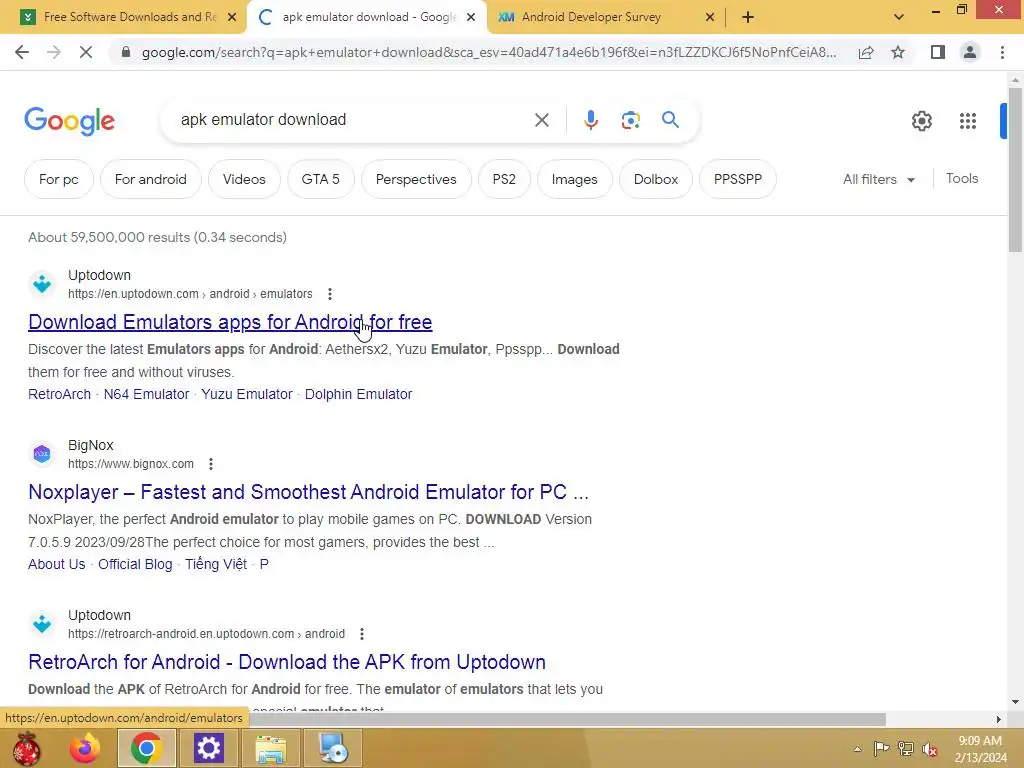This screenshot has width=1024, height=768.
Task: Expand the All filters dropdown
Action: pyautogui.click(x=878, y=179)
